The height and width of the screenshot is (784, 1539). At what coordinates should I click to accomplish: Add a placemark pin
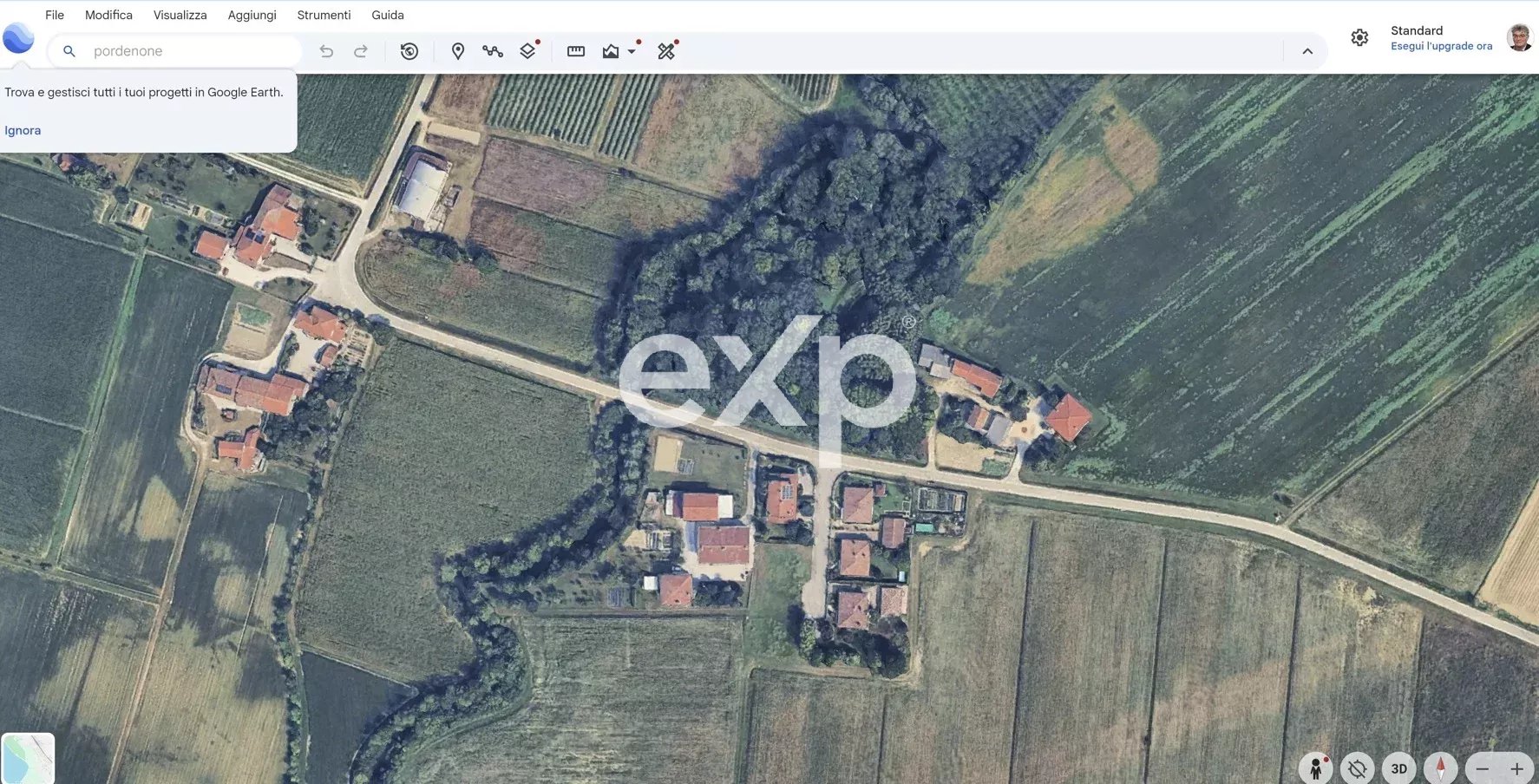[458, 51]
